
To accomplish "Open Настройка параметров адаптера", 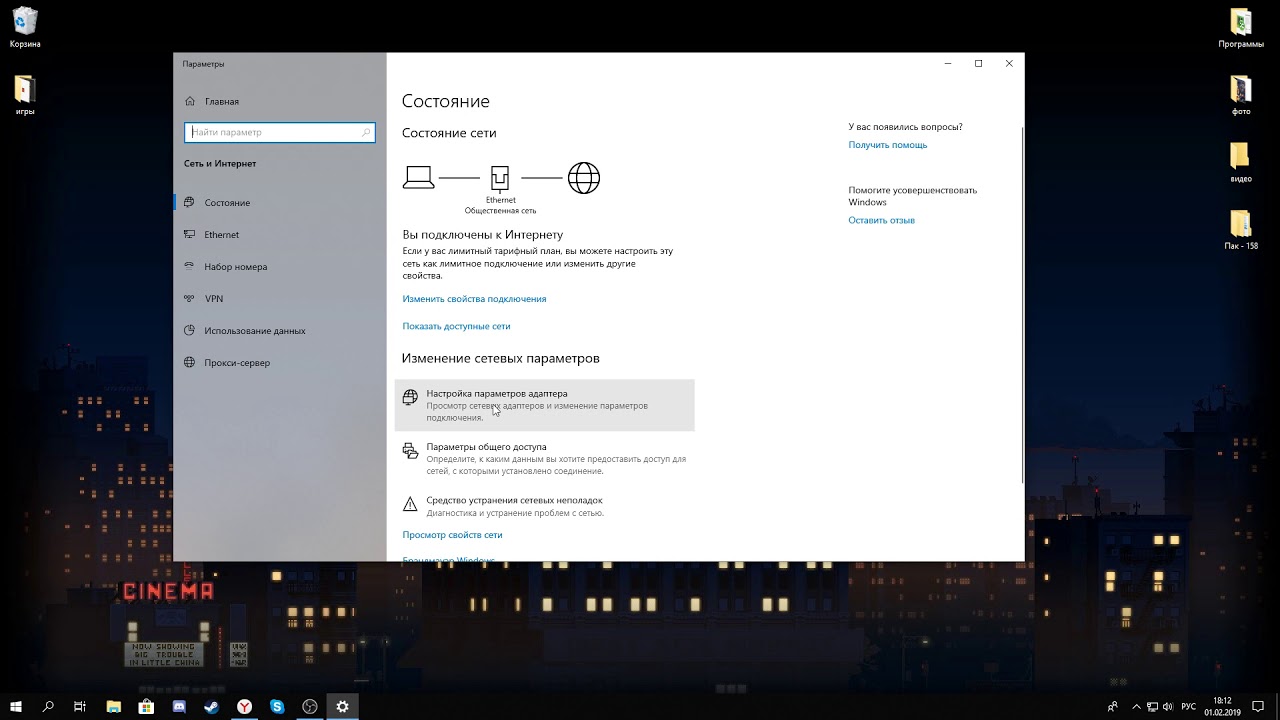I will 544,405.
